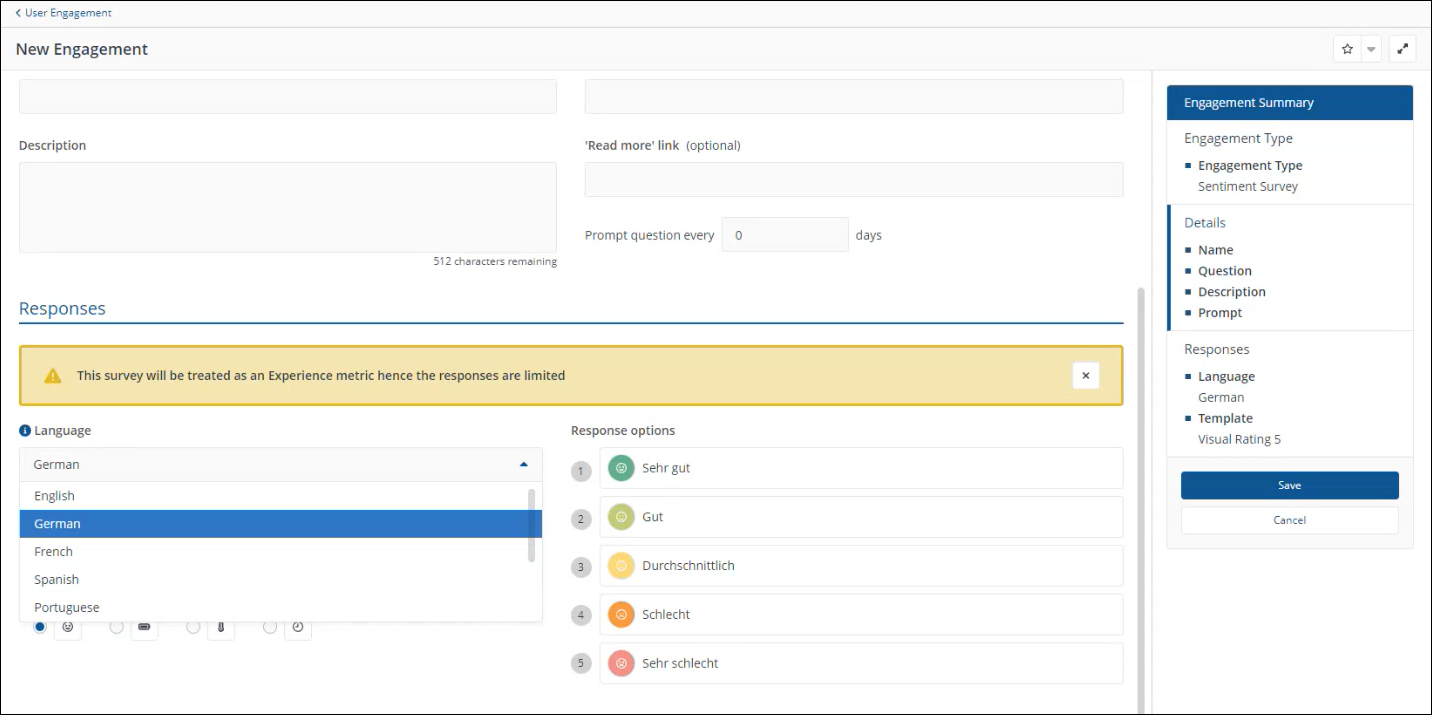Click the red 'Sehr schlecht' face icon
1432x715 pixels.
[x=621, y=663]
